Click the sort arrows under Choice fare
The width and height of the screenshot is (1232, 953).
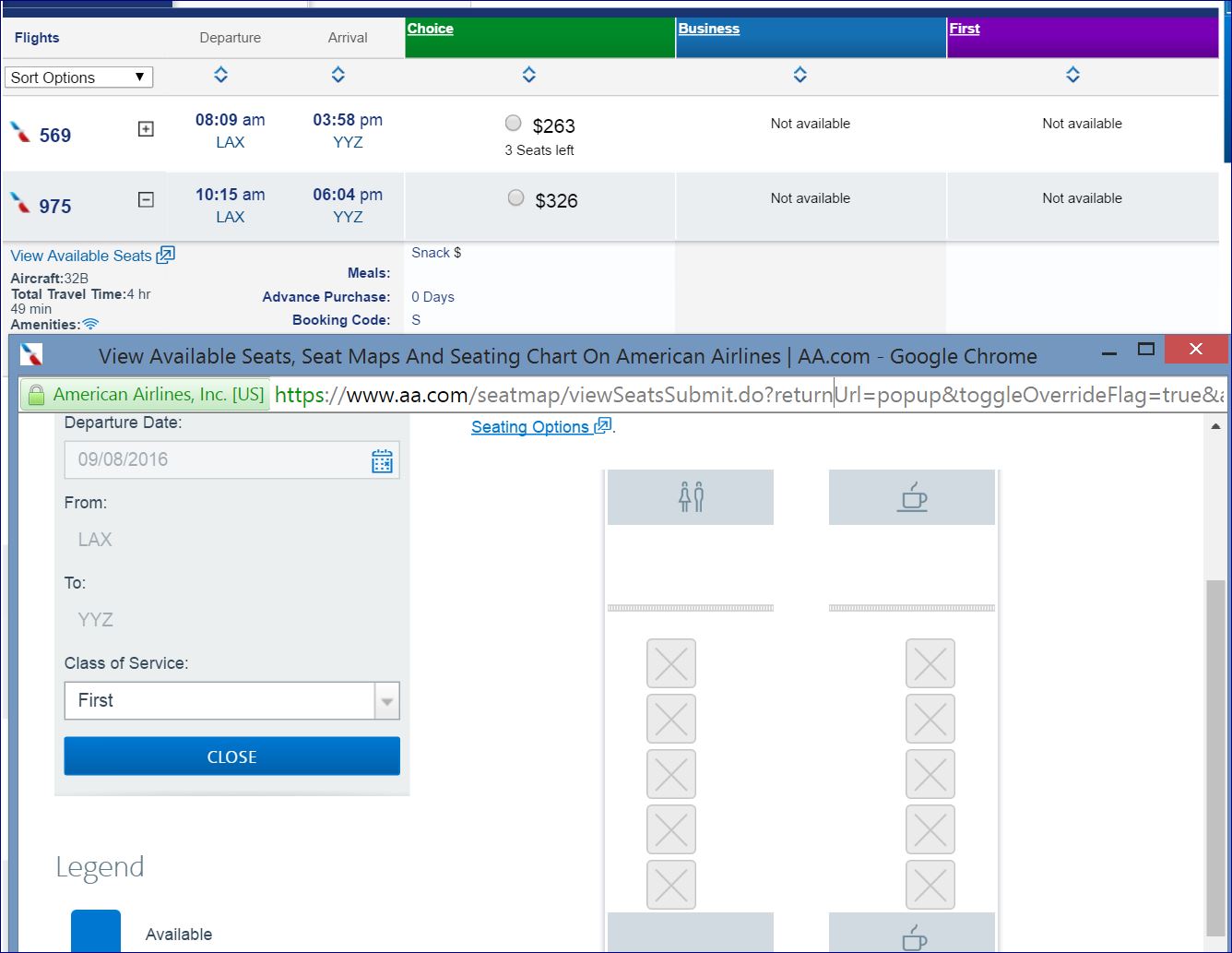[x=528, y=75]
